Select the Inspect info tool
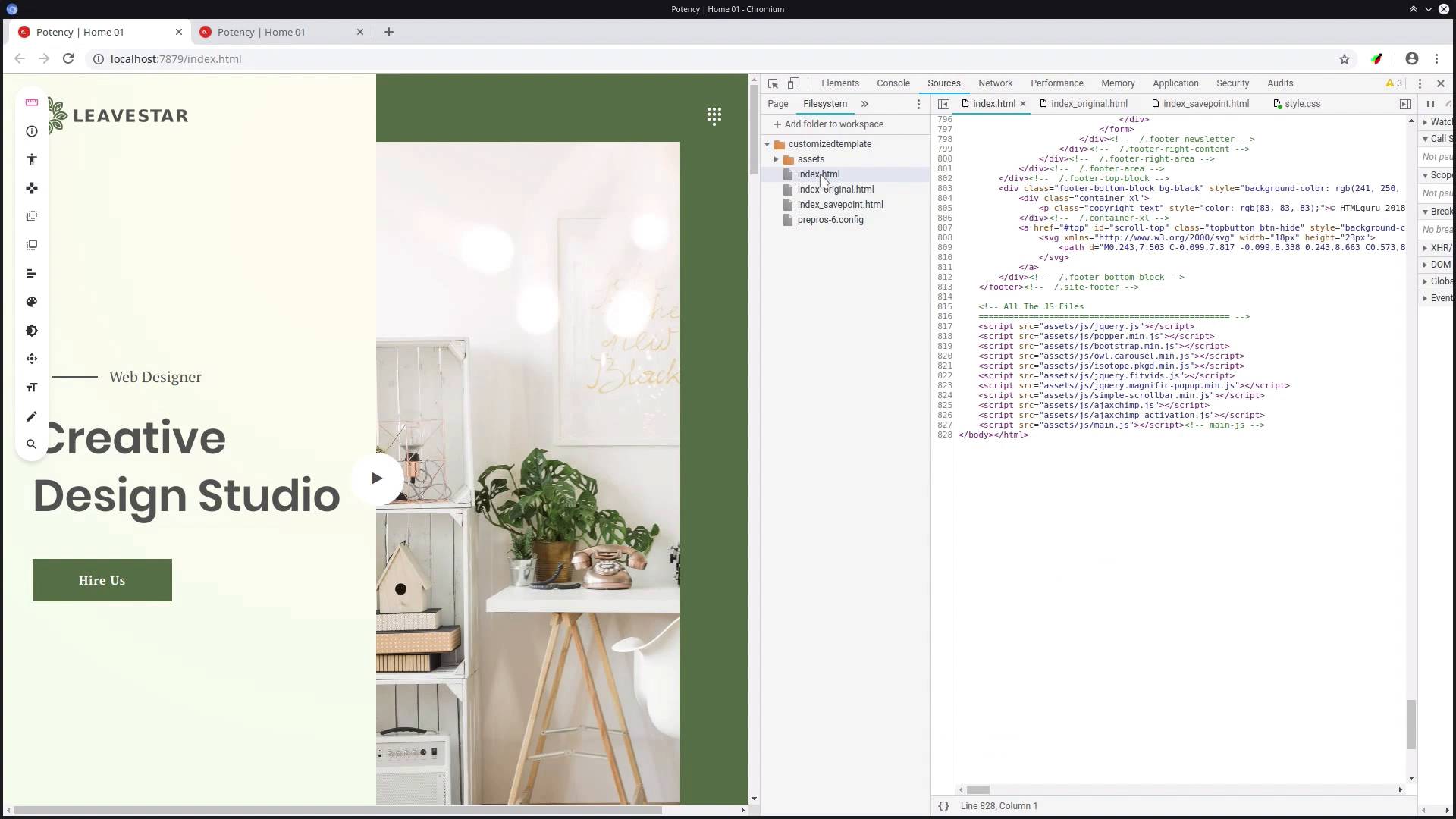This screenshot has width=1456, height=819. pos(32,131)
